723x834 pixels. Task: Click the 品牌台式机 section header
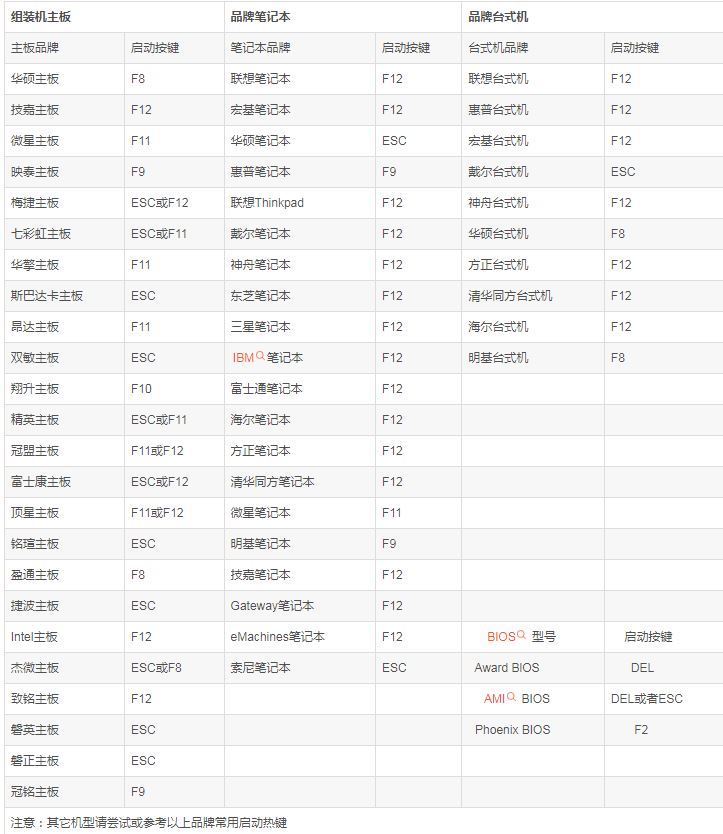499,17
